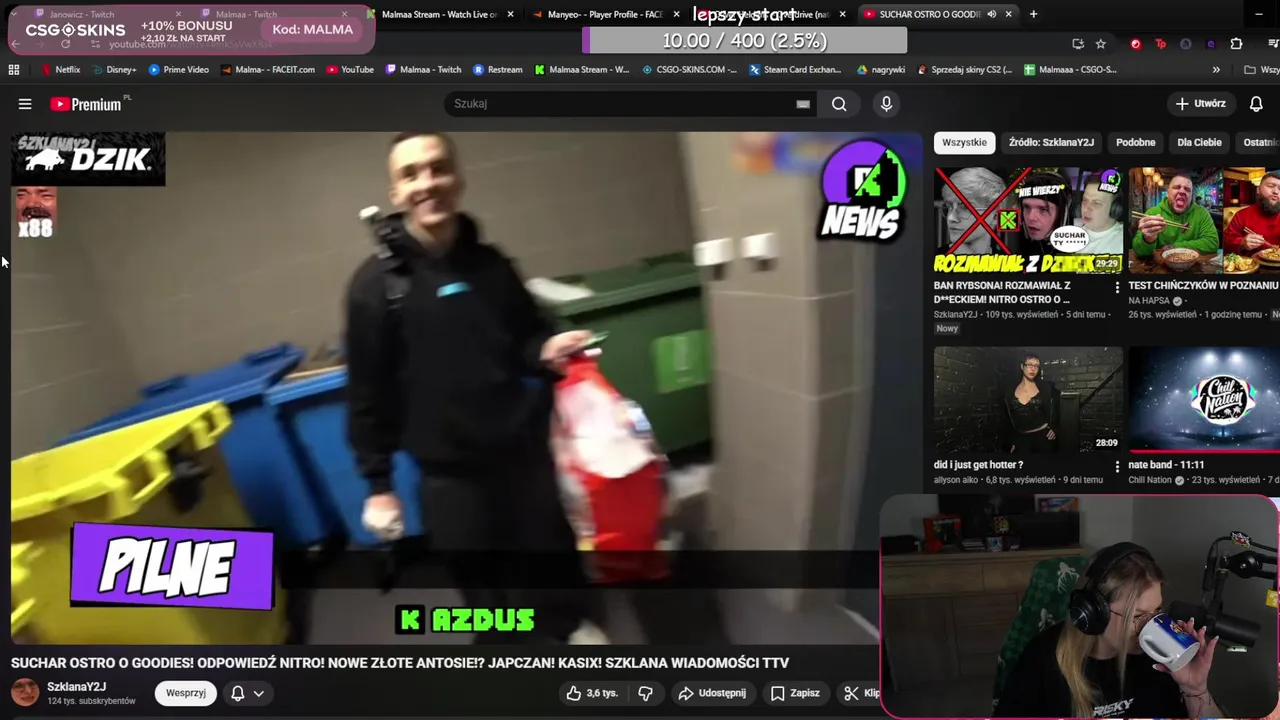Open the on-screen keyboard icon in search
Image resolution: width=1280 pixels, height=720 pixels.
click(803, 104)
